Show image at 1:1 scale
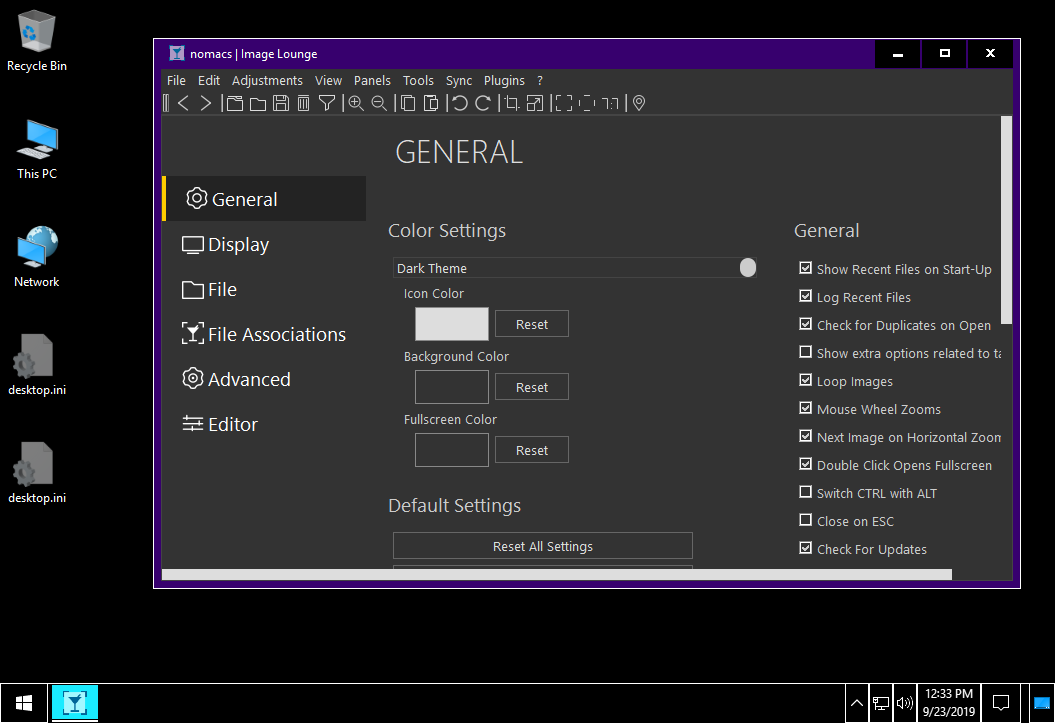This screenshot has height=723, width=1055. [x=610, y=103]
